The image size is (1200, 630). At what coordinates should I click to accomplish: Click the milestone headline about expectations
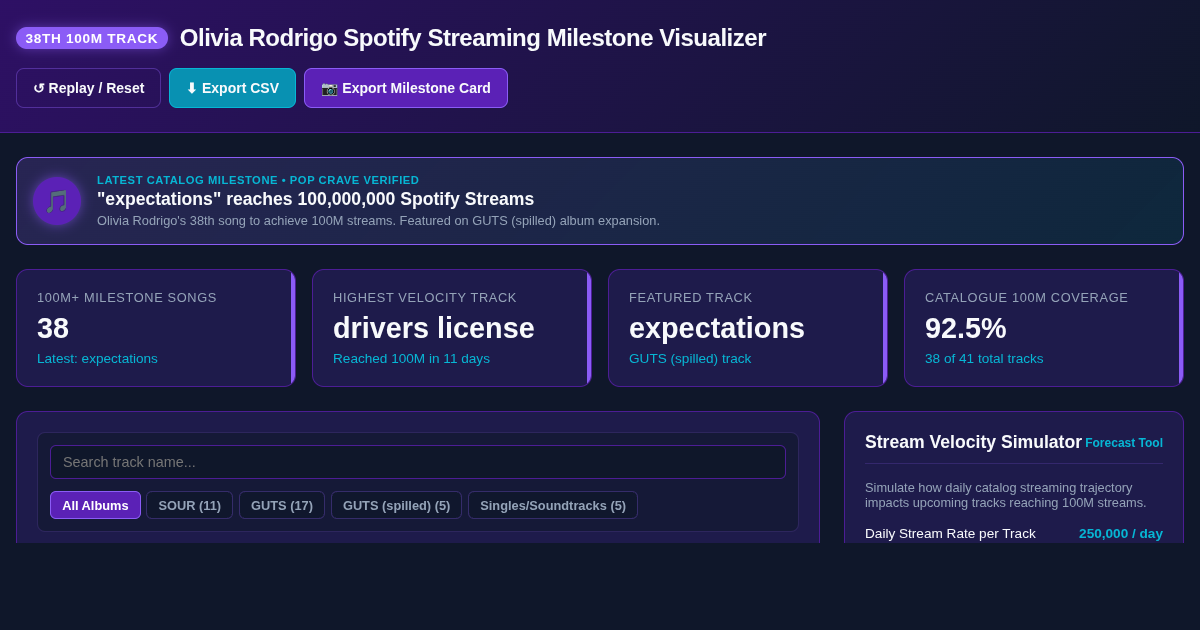pos(315,199)
